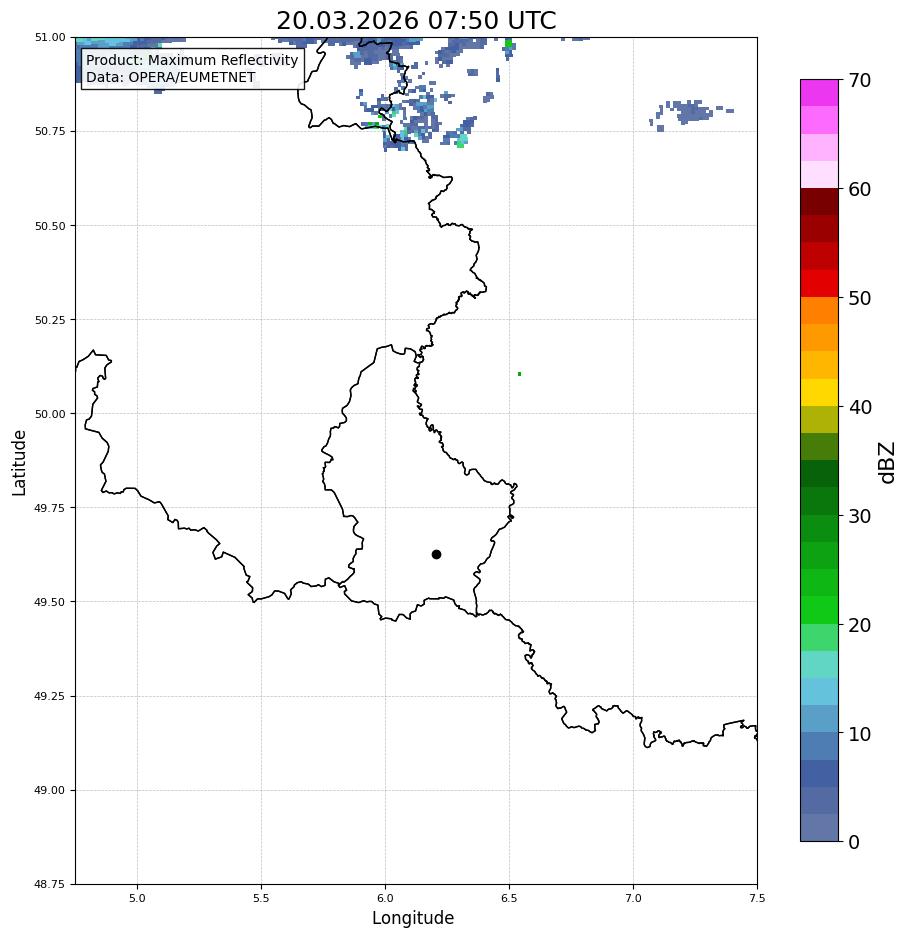
Task: Click the longitude tick label '5.0'
Action: 137,898
